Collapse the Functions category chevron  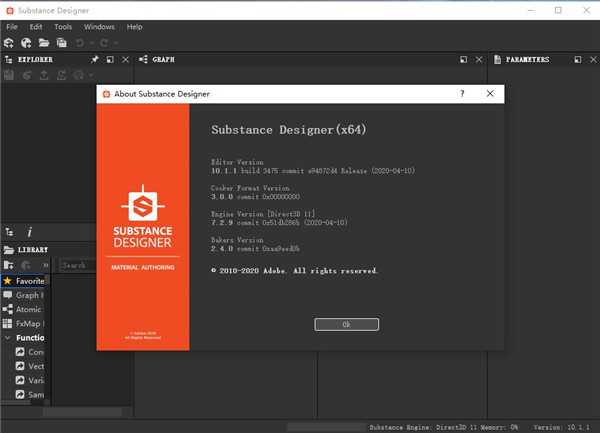point(8,338)
